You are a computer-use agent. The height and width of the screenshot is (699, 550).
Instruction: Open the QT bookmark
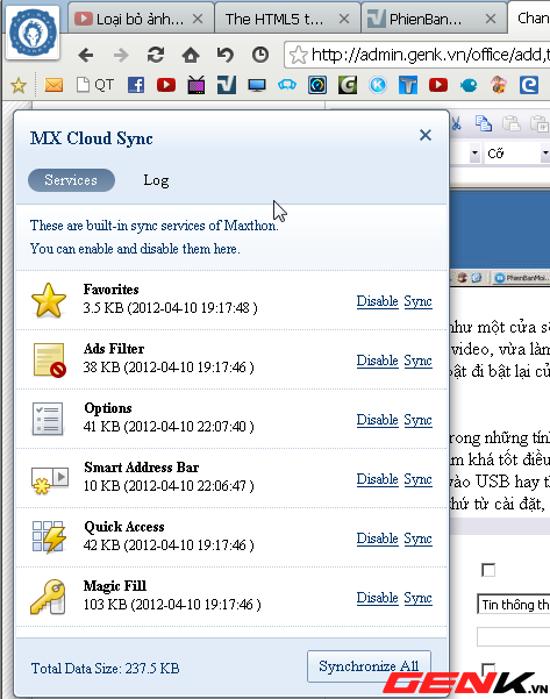95,85
